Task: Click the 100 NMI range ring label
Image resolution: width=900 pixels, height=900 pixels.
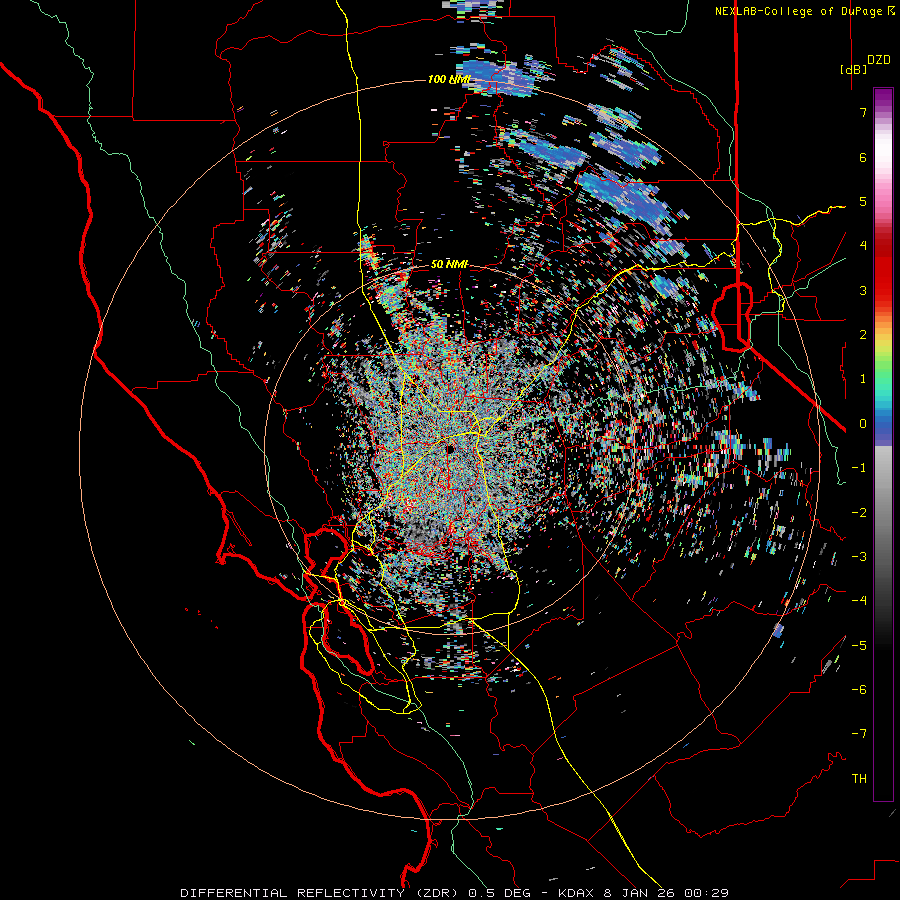Action: click(x=449, y=79)
